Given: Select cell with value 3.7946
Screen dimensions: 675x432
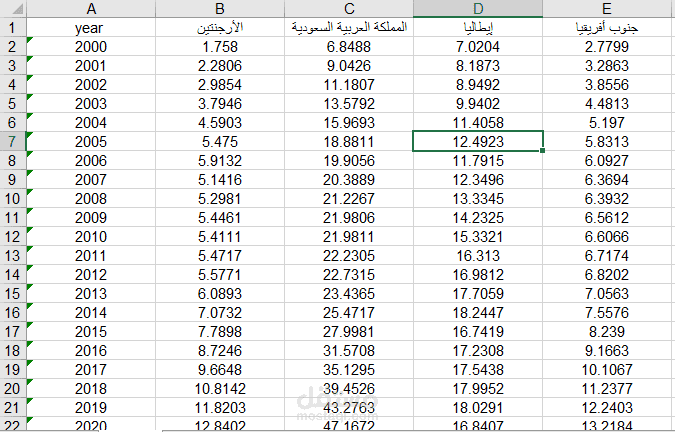Looking at the screenshot, I should point(220,104).
